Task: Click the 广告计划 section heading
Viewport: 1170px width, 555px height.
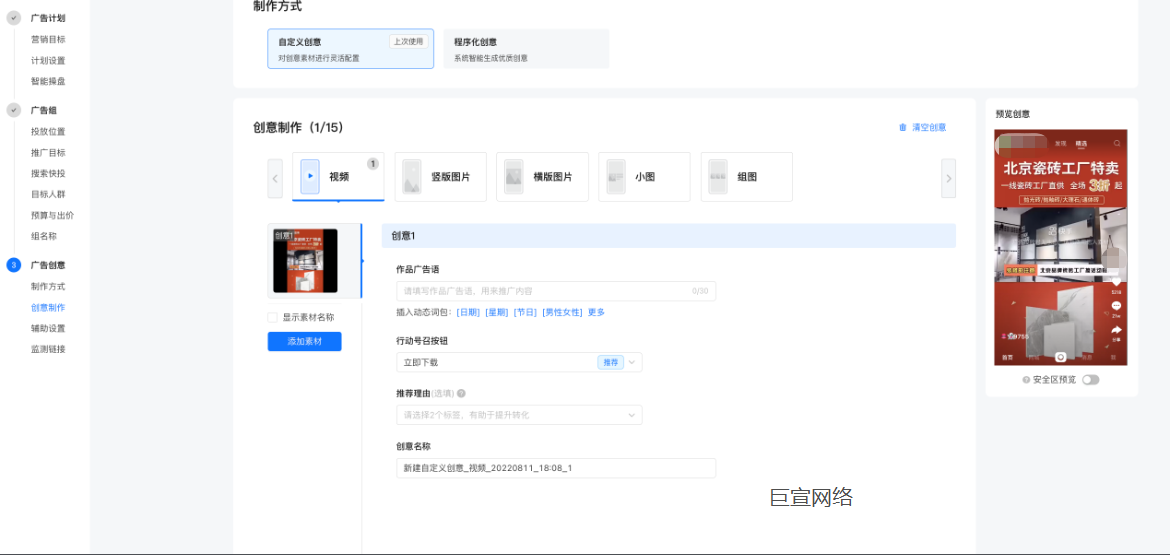Action: pyautogui.click(x=48, y=18)
